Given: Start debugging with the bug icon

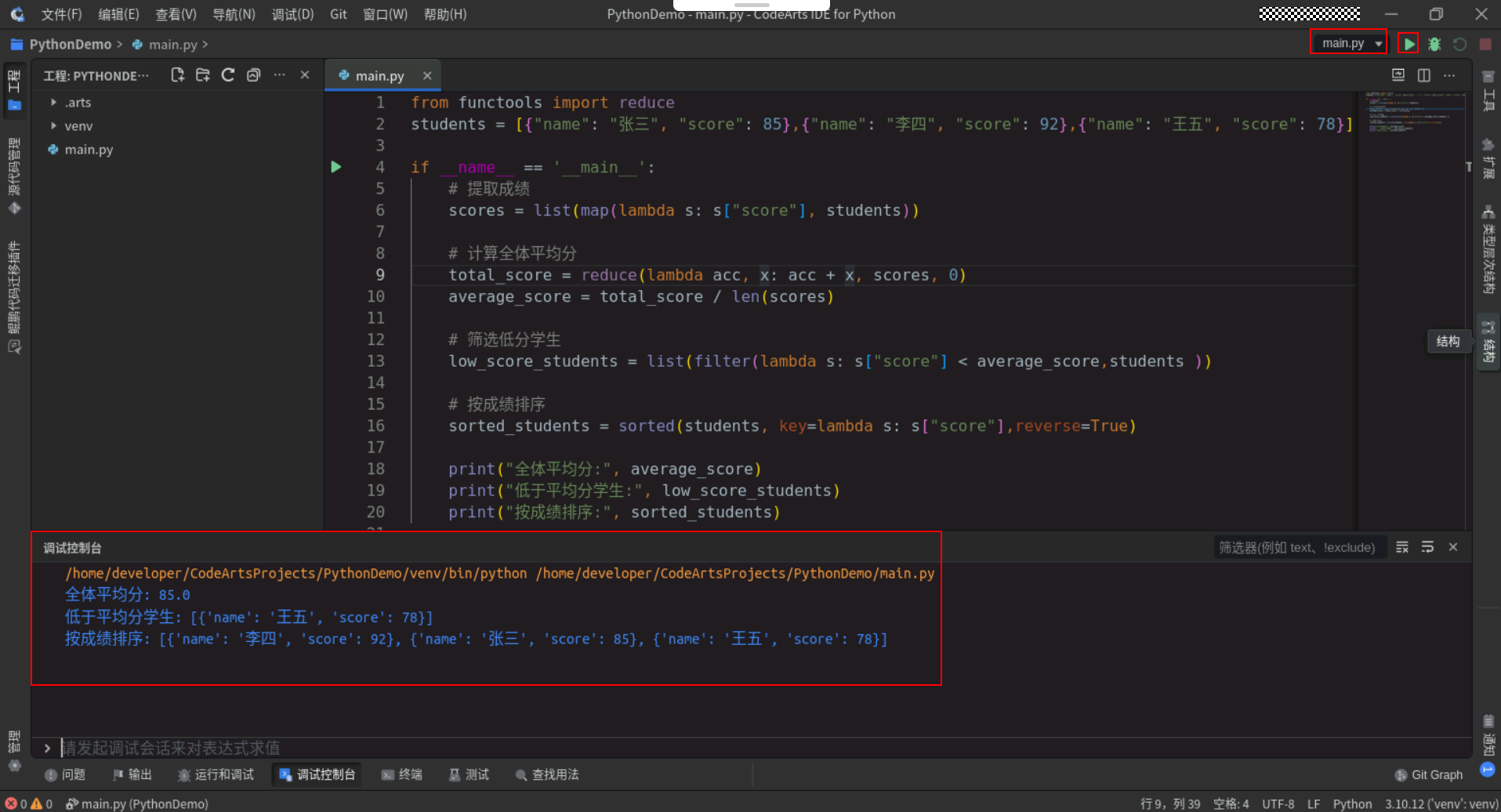Looking at the screenshot, I should pos(1434,44).
